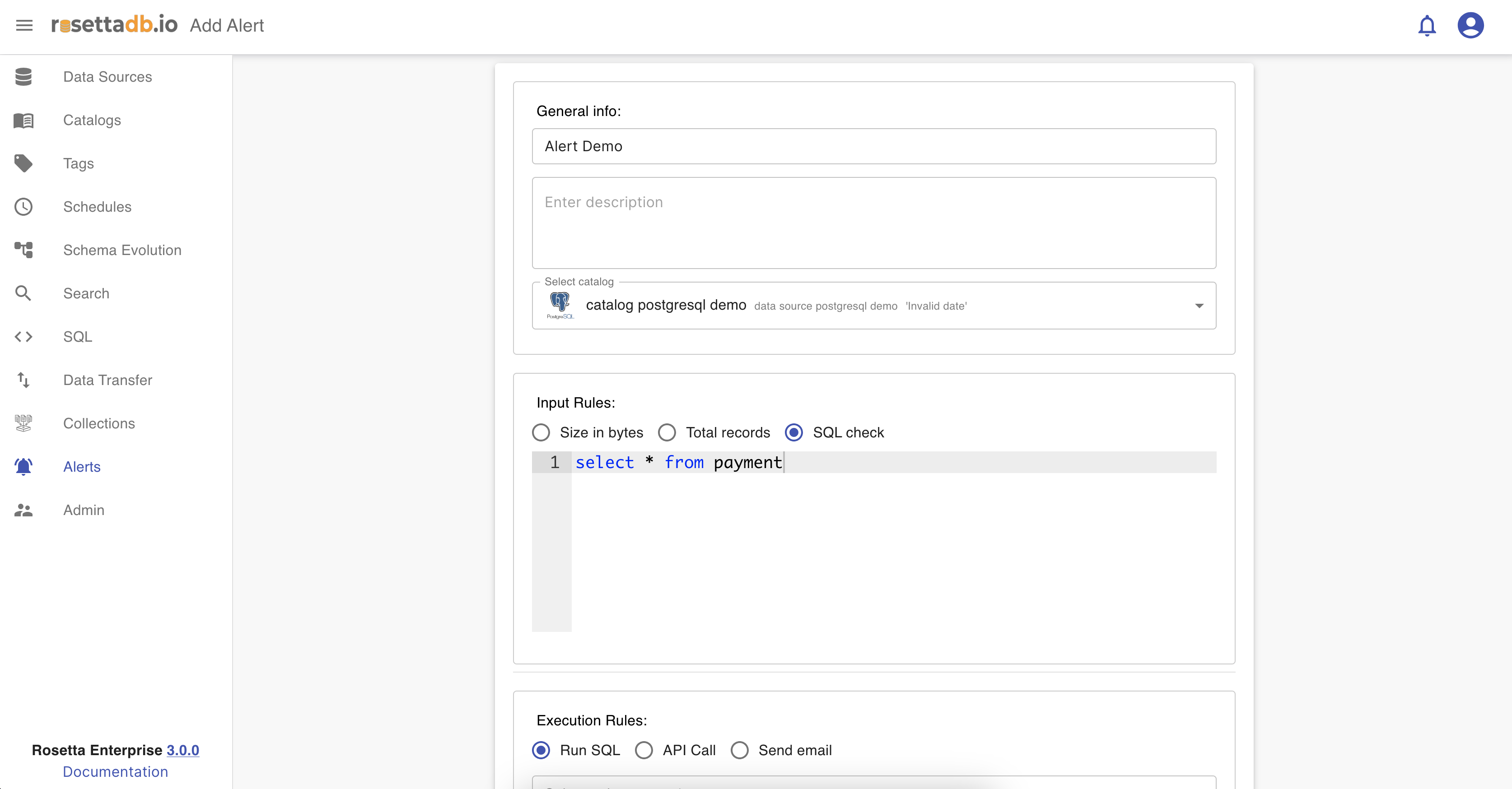Image resolution: width=1512 pixels, height=789 pixels.
Task: Click the Data Transfer arrows icon
Action: (23, 380)
